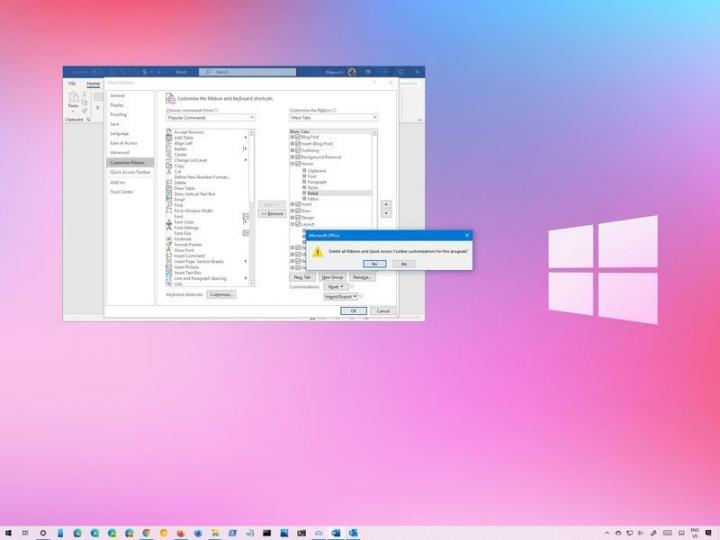Click the Format Painter command icon
720x540 pixels.
pyautogui.click(x=169, y=245)
